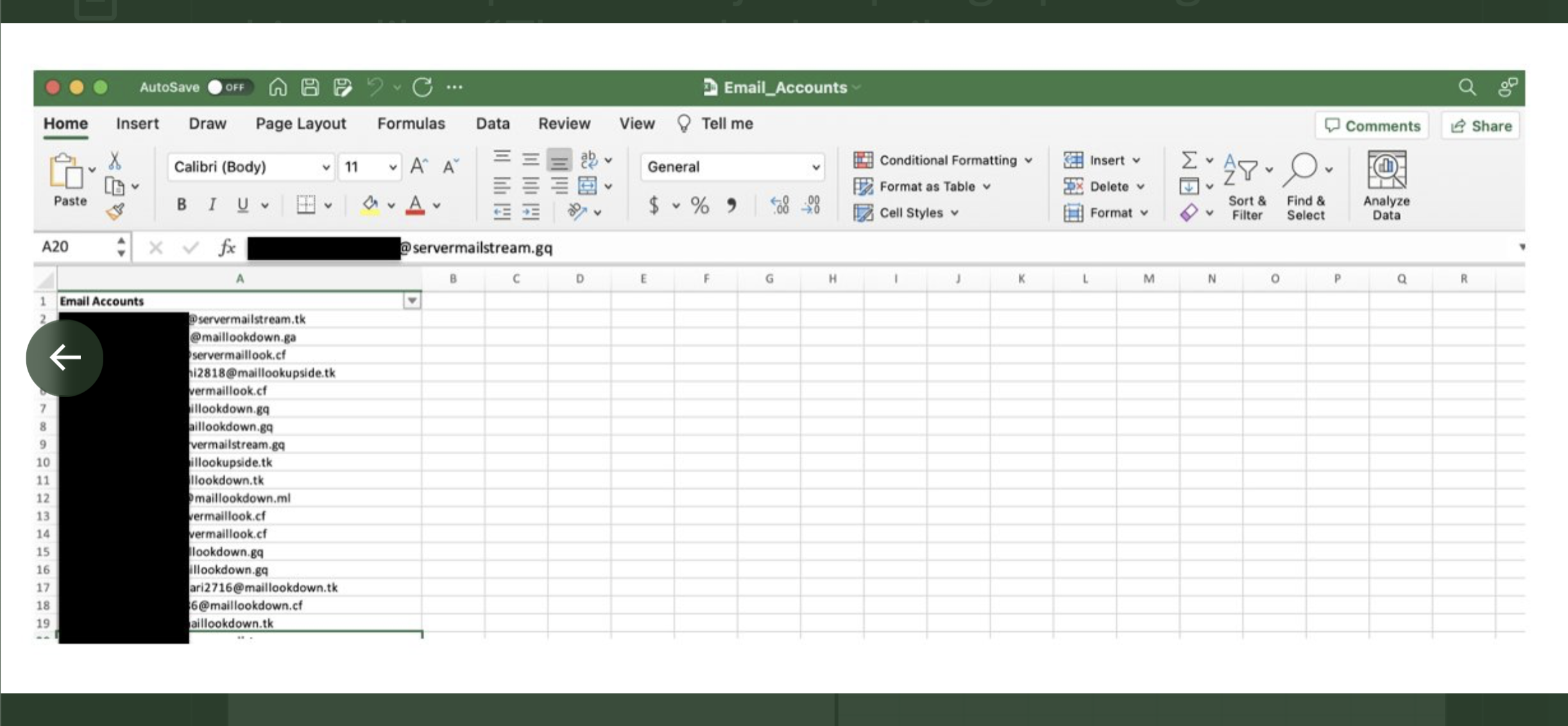Click the yellow Fill Color bucket
Image resolution: width=1568 pixels, height=726 pixels.
coord(370,205)
